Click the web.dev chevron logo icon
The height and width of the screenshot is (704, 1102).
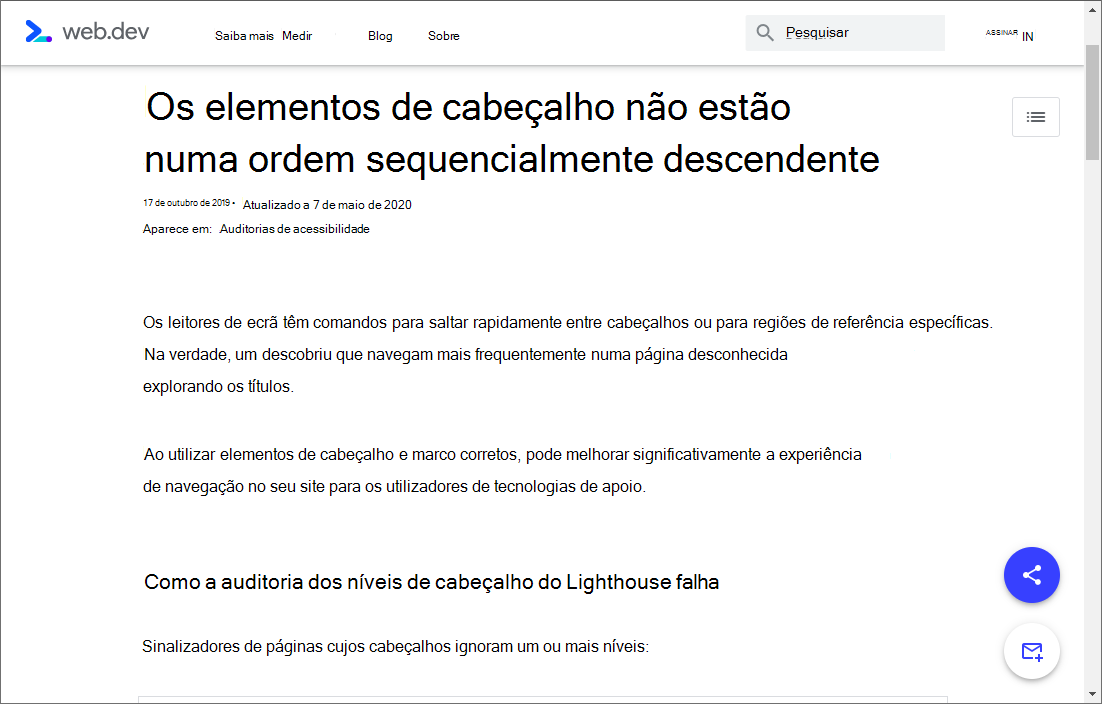(x=38, y=31)
